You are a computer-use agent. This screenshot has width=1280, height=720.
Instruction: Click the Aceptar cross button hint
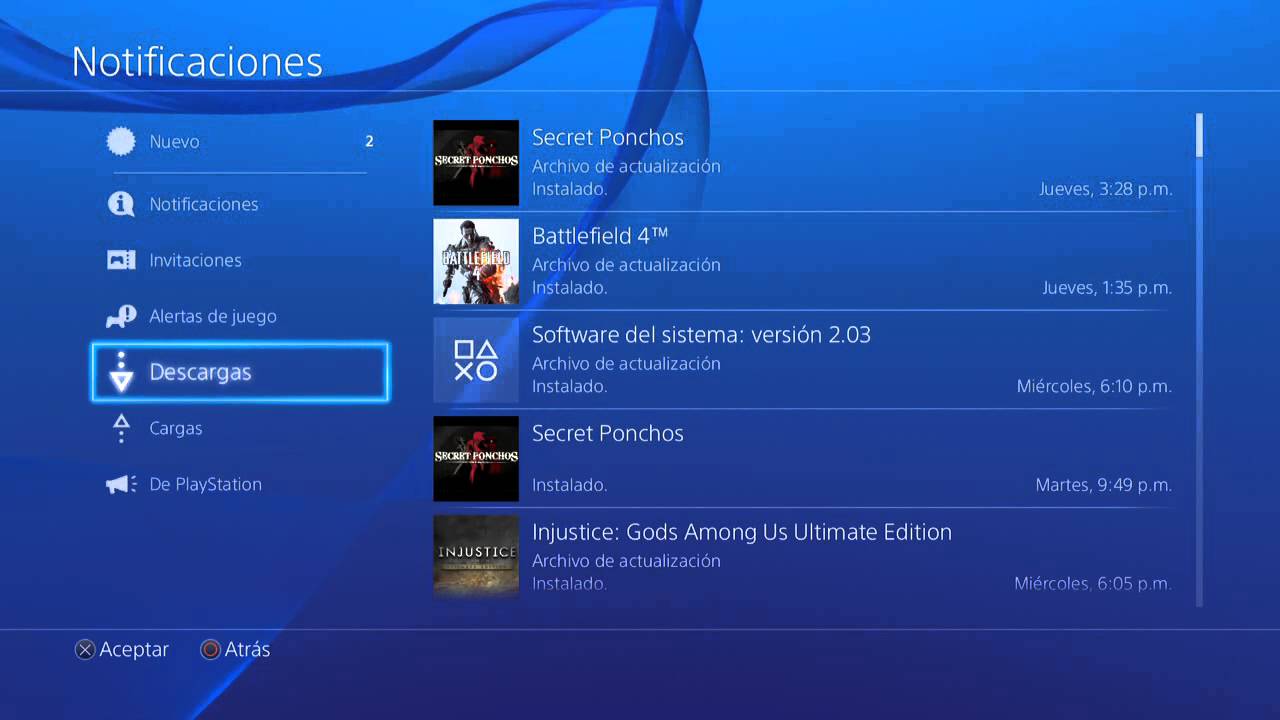coord(122,650)
